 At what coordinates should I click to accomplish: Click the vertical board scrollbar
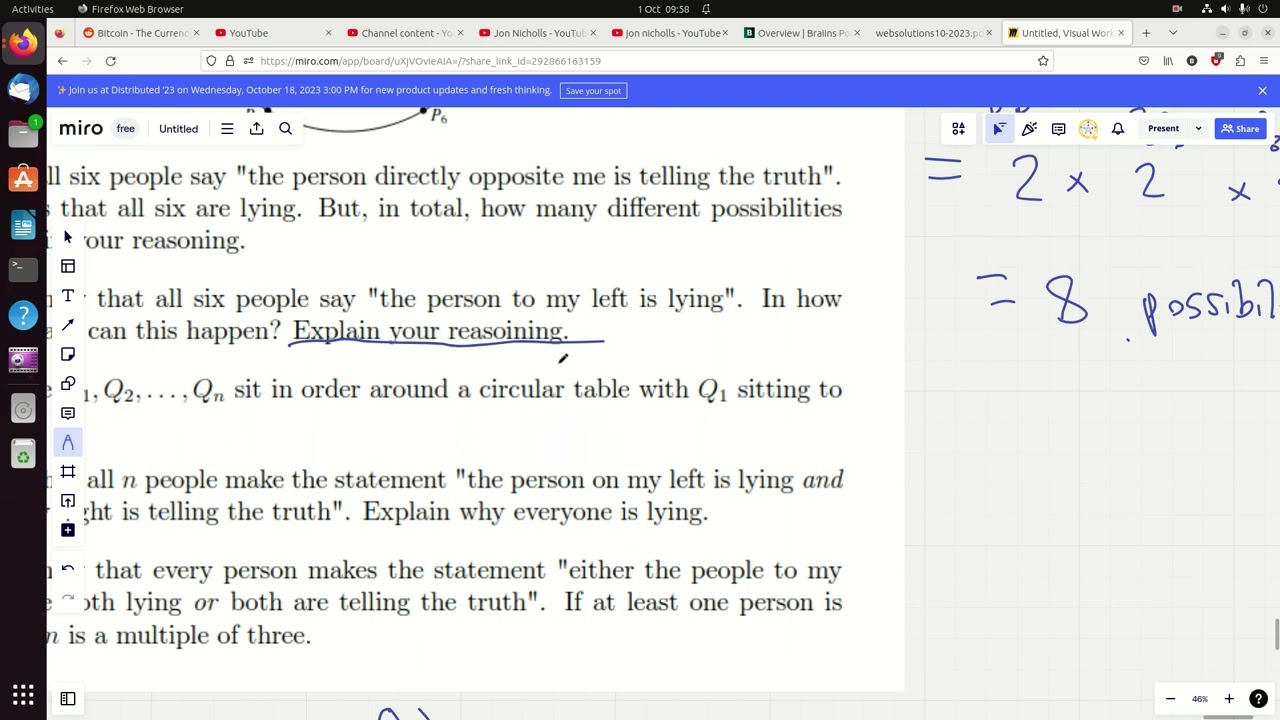1276,634
